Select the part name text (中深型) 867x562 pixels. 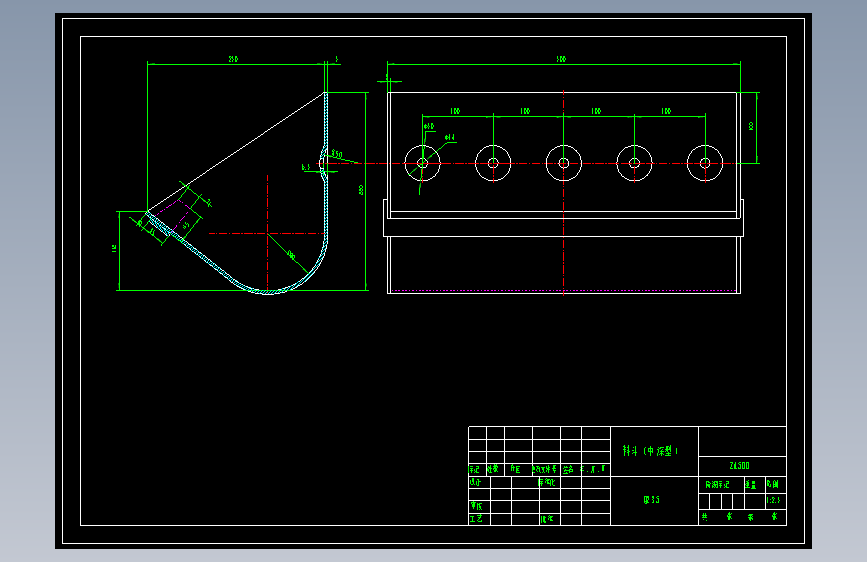[650, 451]
